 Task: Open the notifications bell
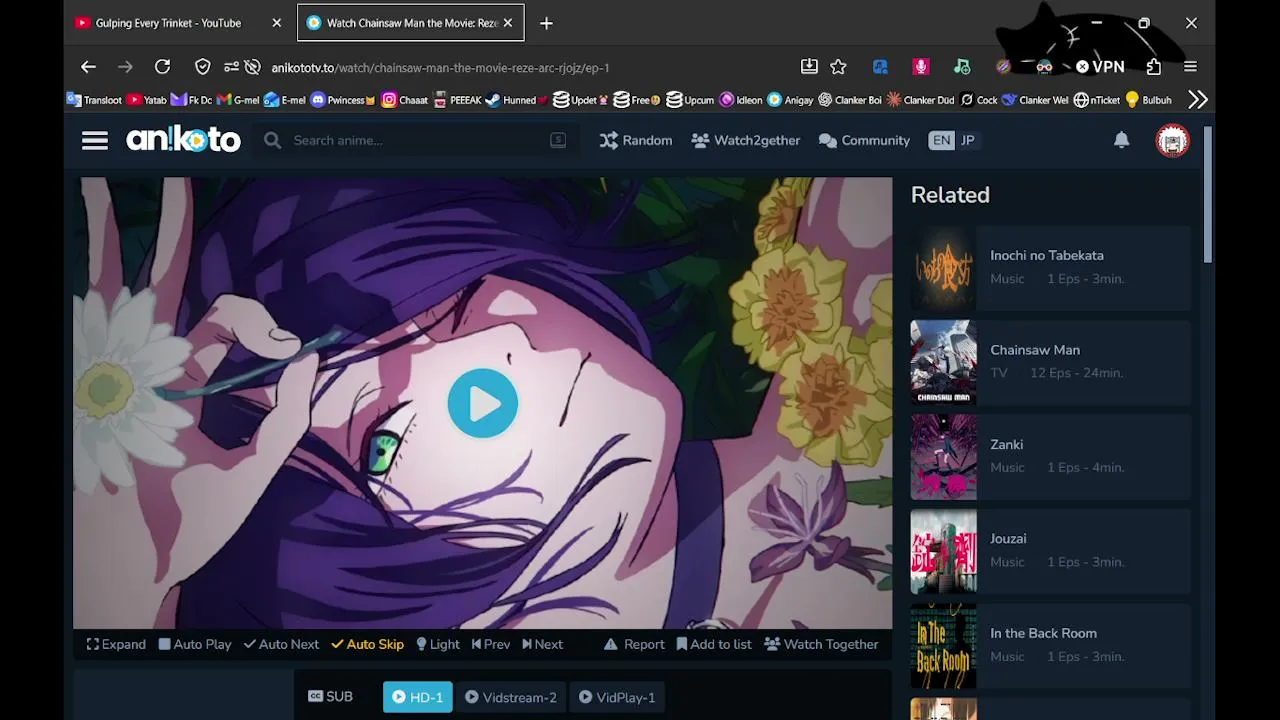tap(1122, 140)
